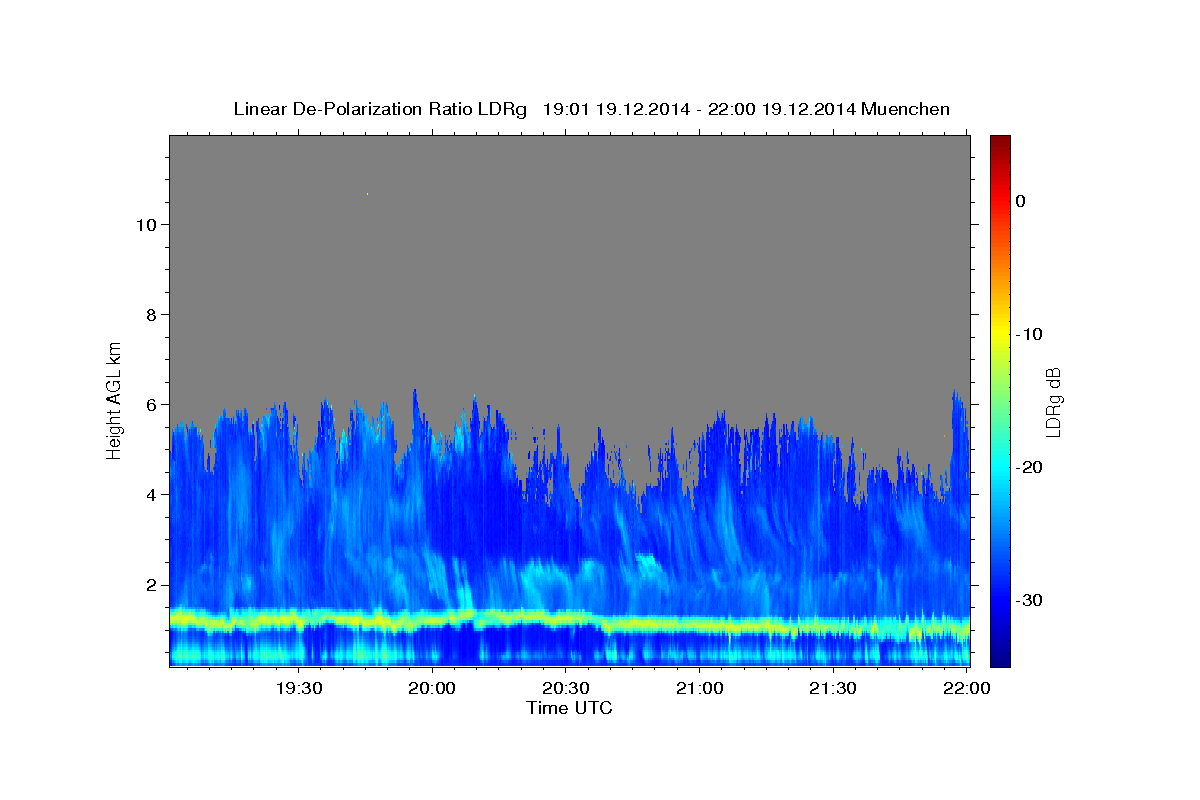Click the colorbar value 0

pos(1021,201)
